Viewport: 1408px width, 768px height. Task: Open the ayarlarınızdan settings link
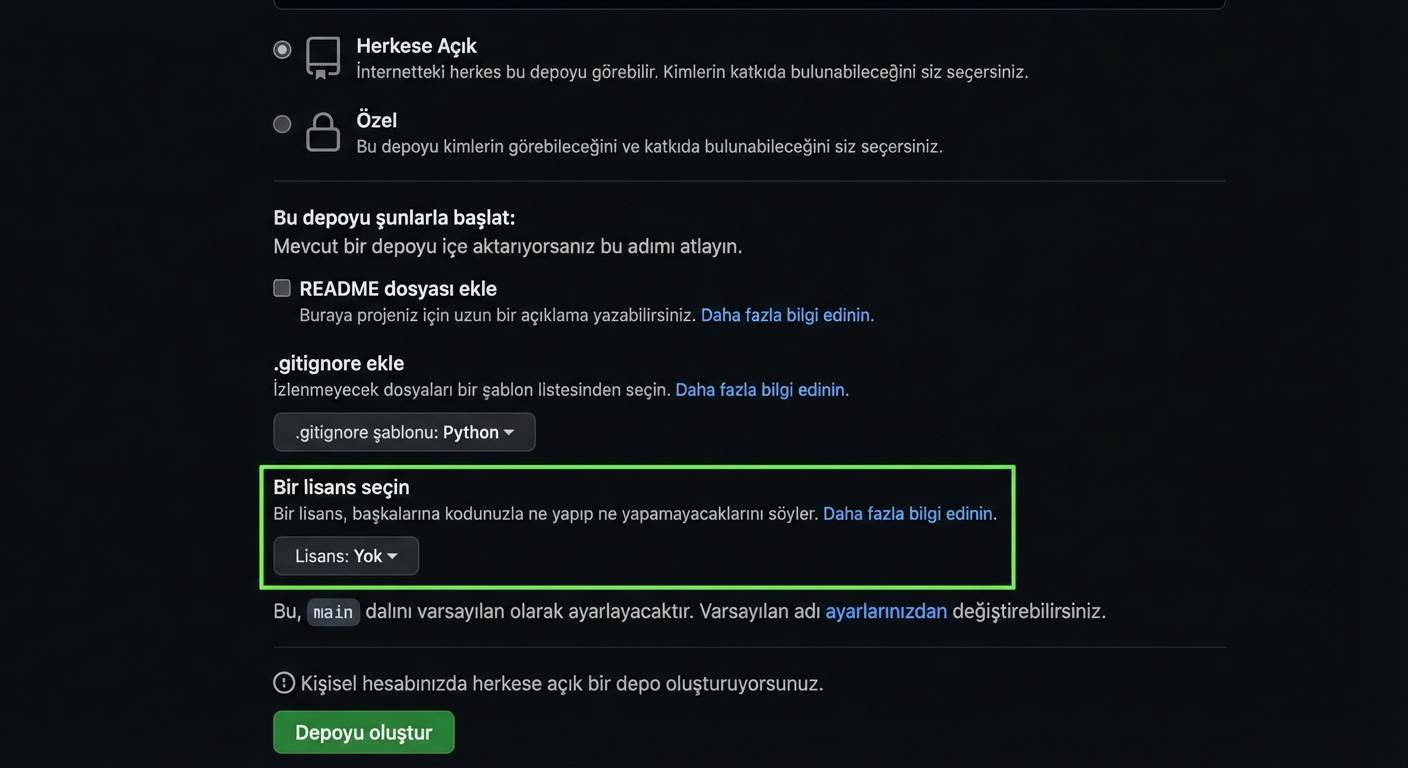[885, 610]
